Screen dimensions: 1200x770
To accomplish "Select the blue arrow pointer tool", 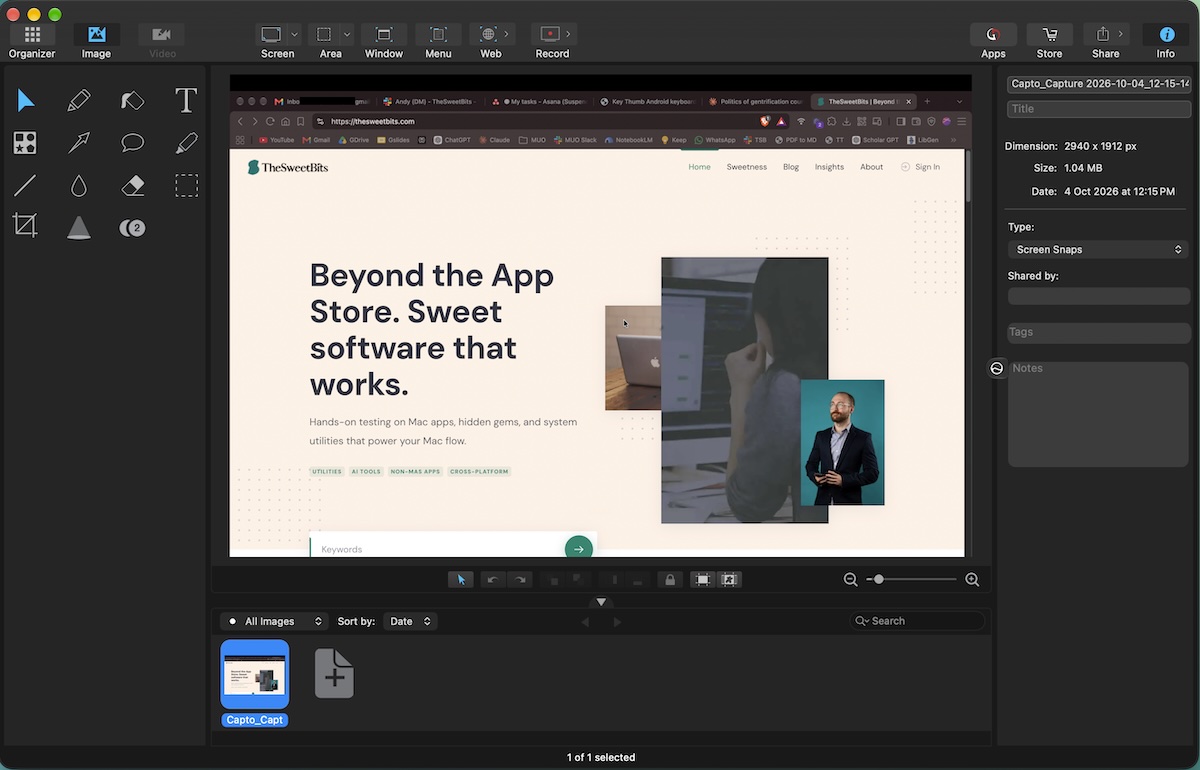I will pos(25,100).
